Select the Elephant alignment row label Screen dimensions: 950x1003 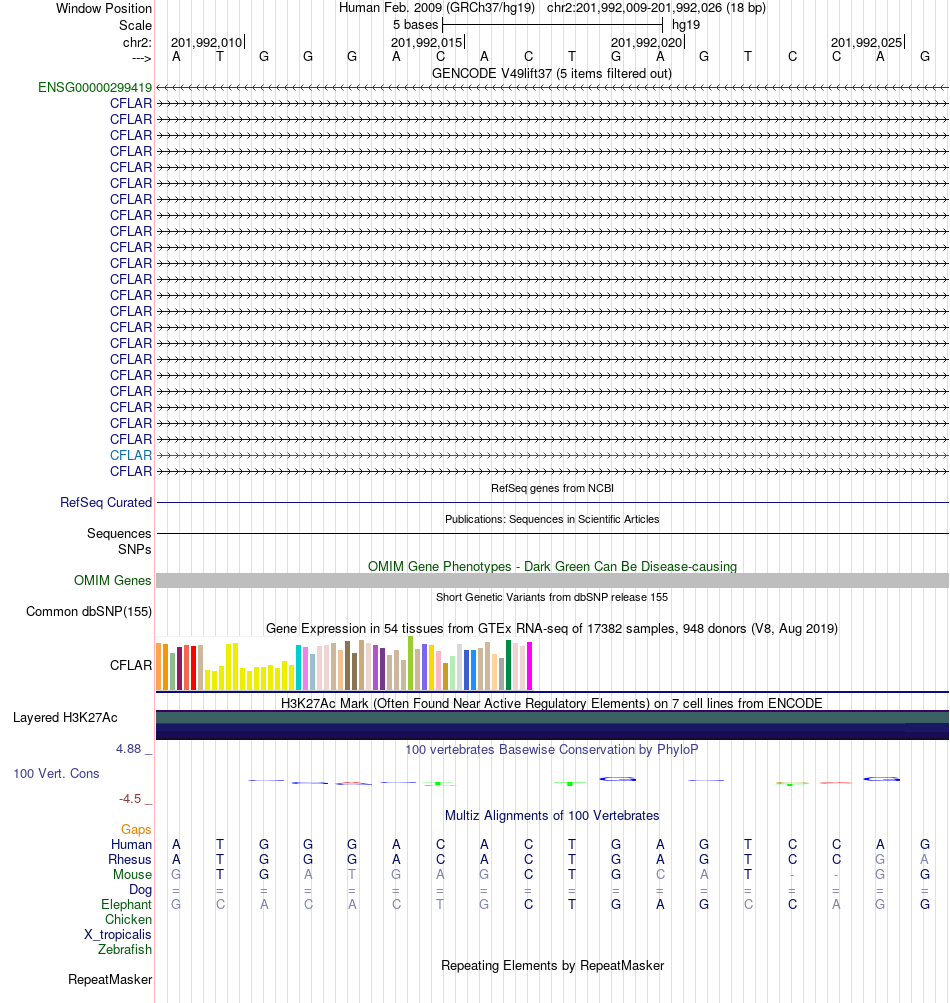pos(127,904)
